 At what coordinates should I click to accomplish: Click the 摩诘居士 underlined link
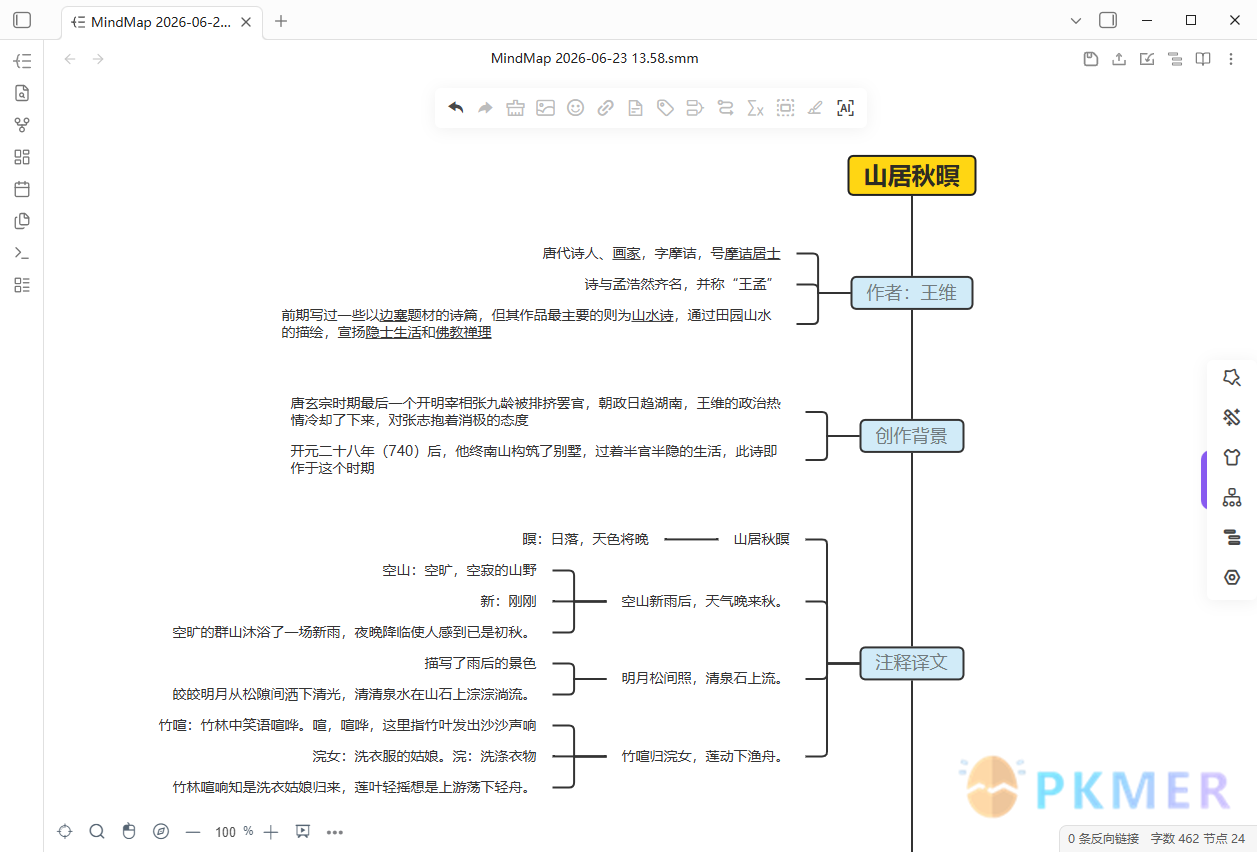[x=753, y=254]
